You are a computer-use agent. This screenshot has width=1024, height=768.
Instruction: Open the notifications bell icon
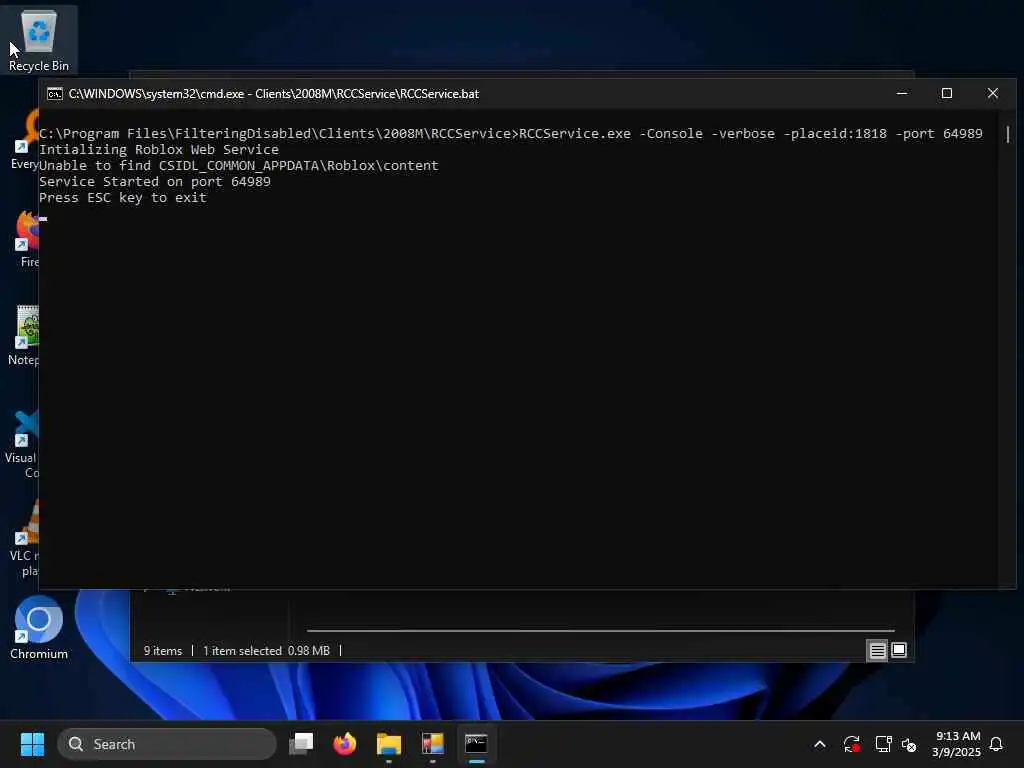[997, 744]
